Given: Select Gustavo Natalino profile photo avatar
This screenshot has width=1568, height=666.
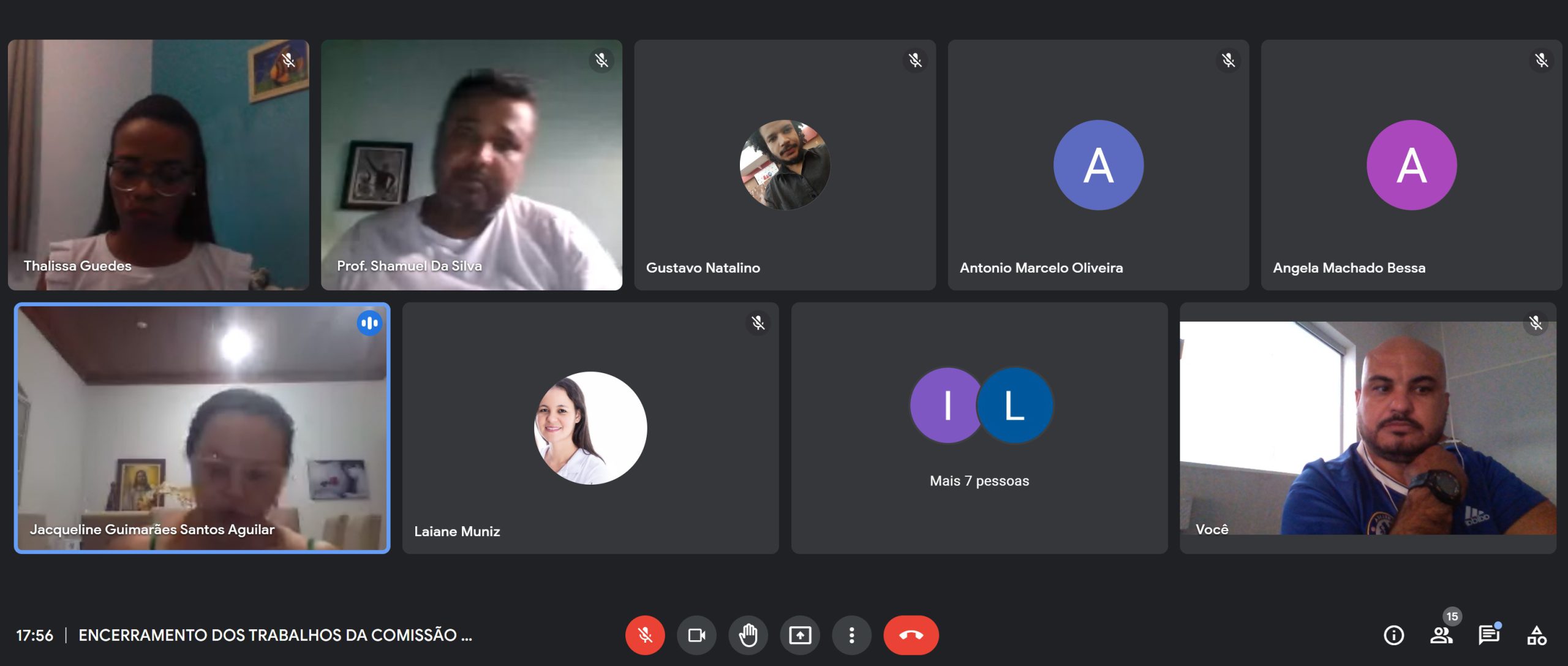Looking at the screenshot, I should click(785, 165).
